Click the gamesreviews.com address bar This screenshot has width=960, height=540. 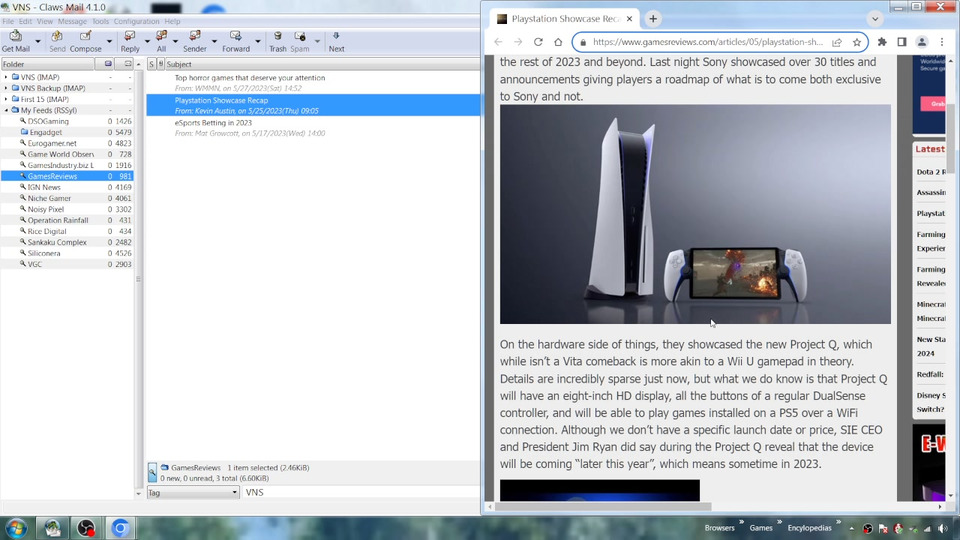pyautogui.click(x=707, y=42)
